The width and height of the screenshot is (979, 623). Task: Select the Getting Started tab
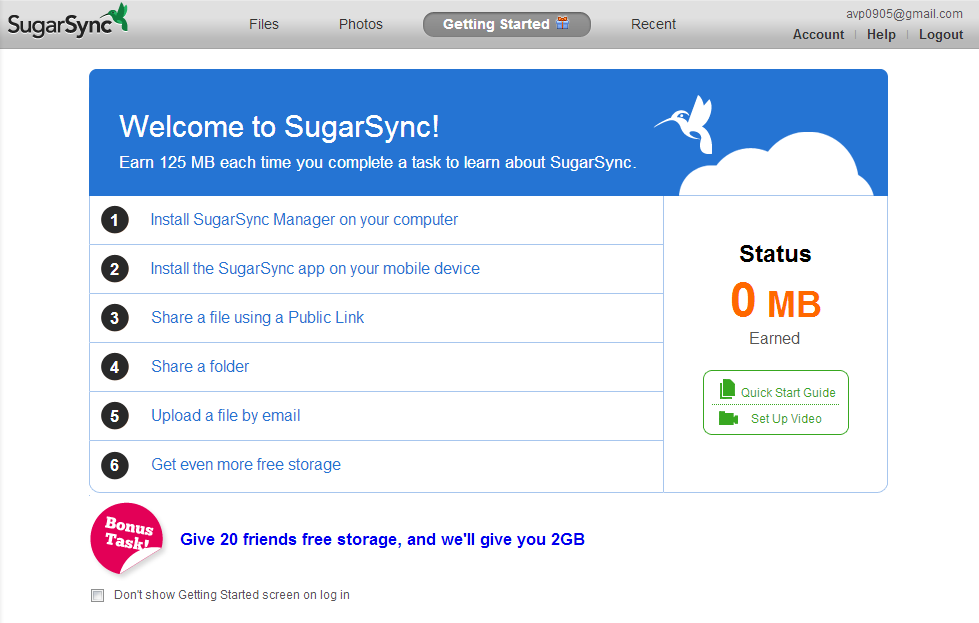point(506,24)
